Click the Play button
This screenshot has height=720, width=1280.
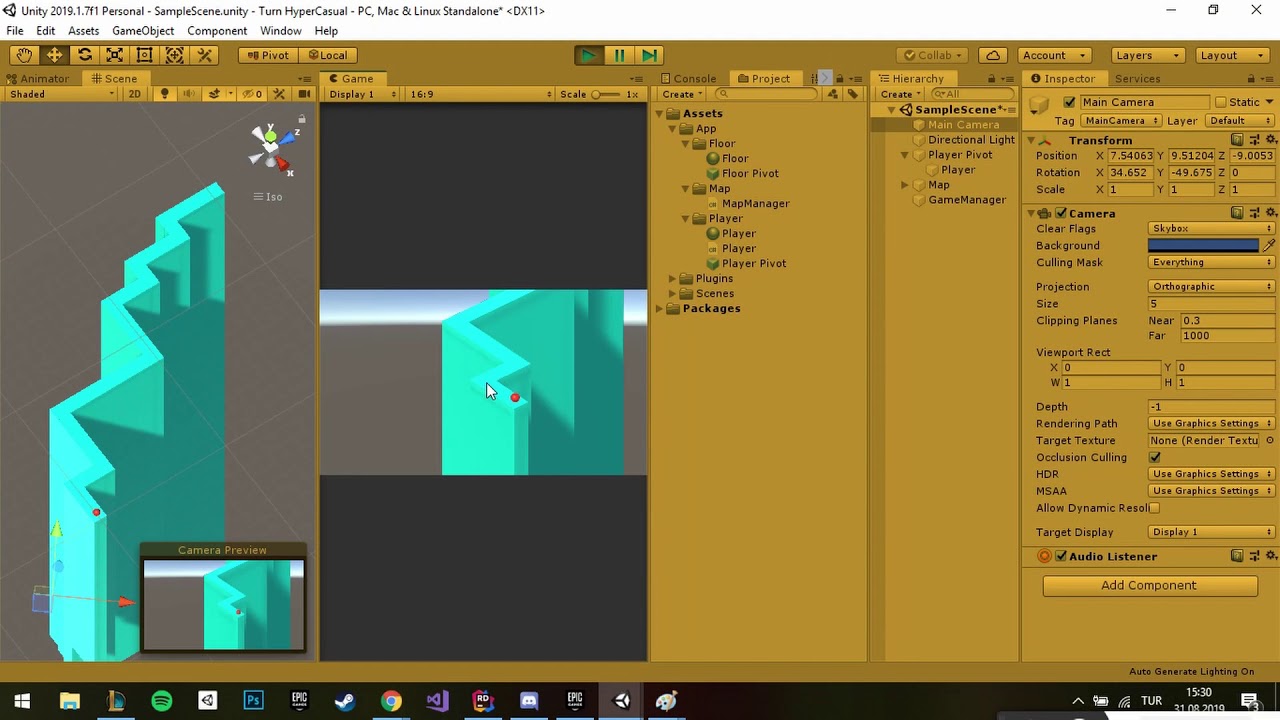[x=589, y=55]
